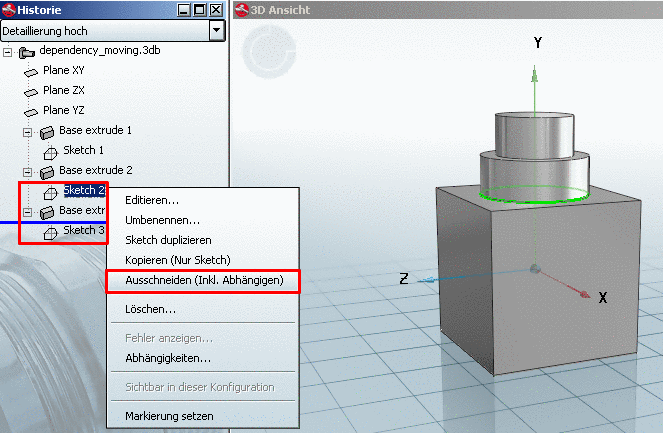The image size is (663, 433).
Task: Choose Ausschneiden (Inkl. Abhängigen) menu entry
Action: (x=203, y=280)
